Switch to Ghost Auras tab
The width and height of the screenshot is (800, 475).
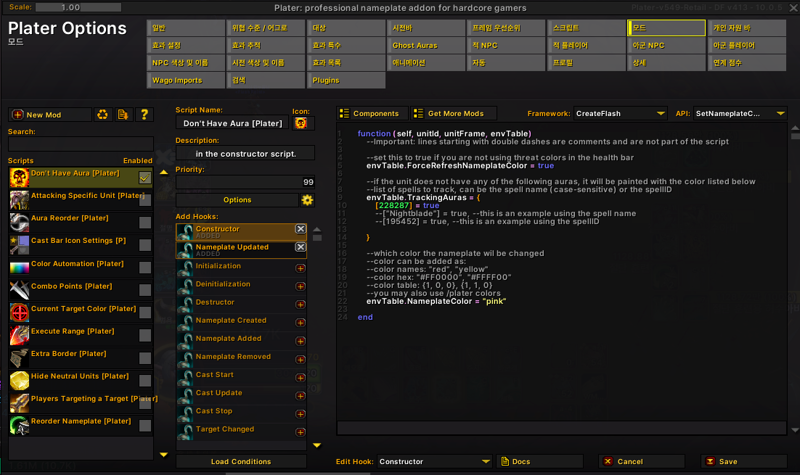tap(426, 45)
